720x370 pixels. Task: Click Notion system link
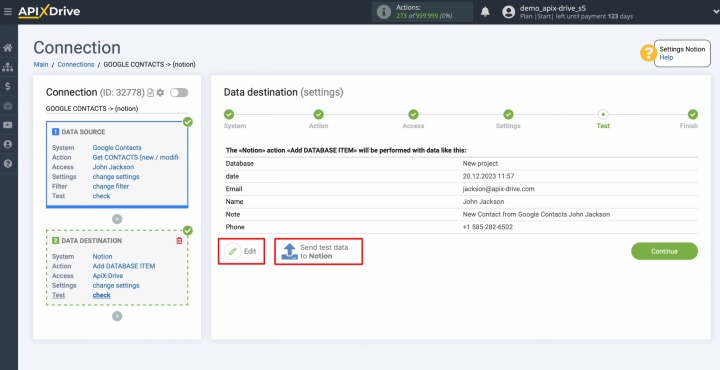pyautogui.click(x=102, y=257)
